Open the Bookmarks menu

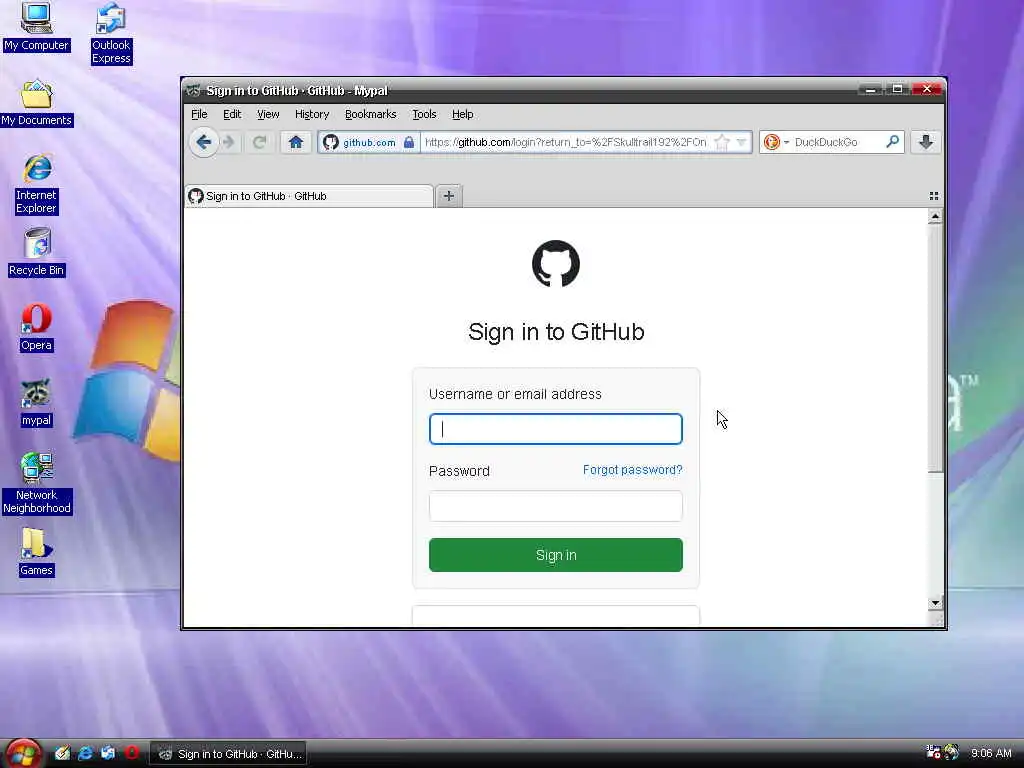(x=370, y=114)
